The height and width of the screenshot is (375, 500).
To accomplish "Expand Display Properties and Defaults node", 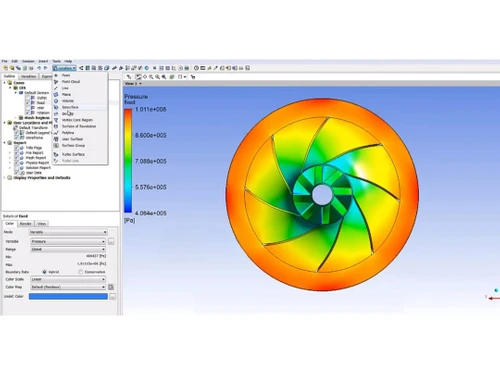I will pyautogui.click(x=5, y=178).
